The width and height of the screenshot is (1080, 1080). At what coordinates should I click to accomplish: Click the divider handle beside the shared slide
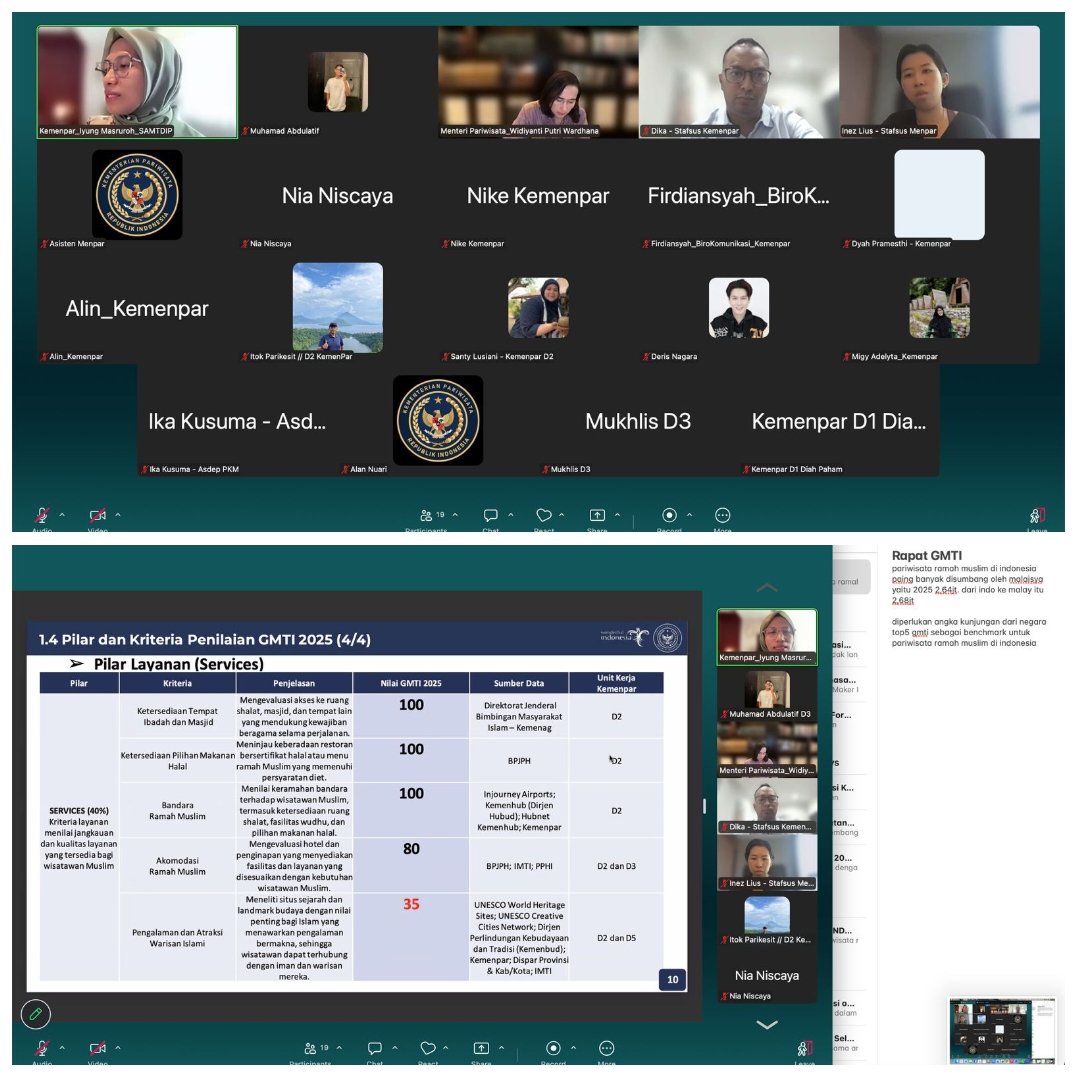coord(705,806)
